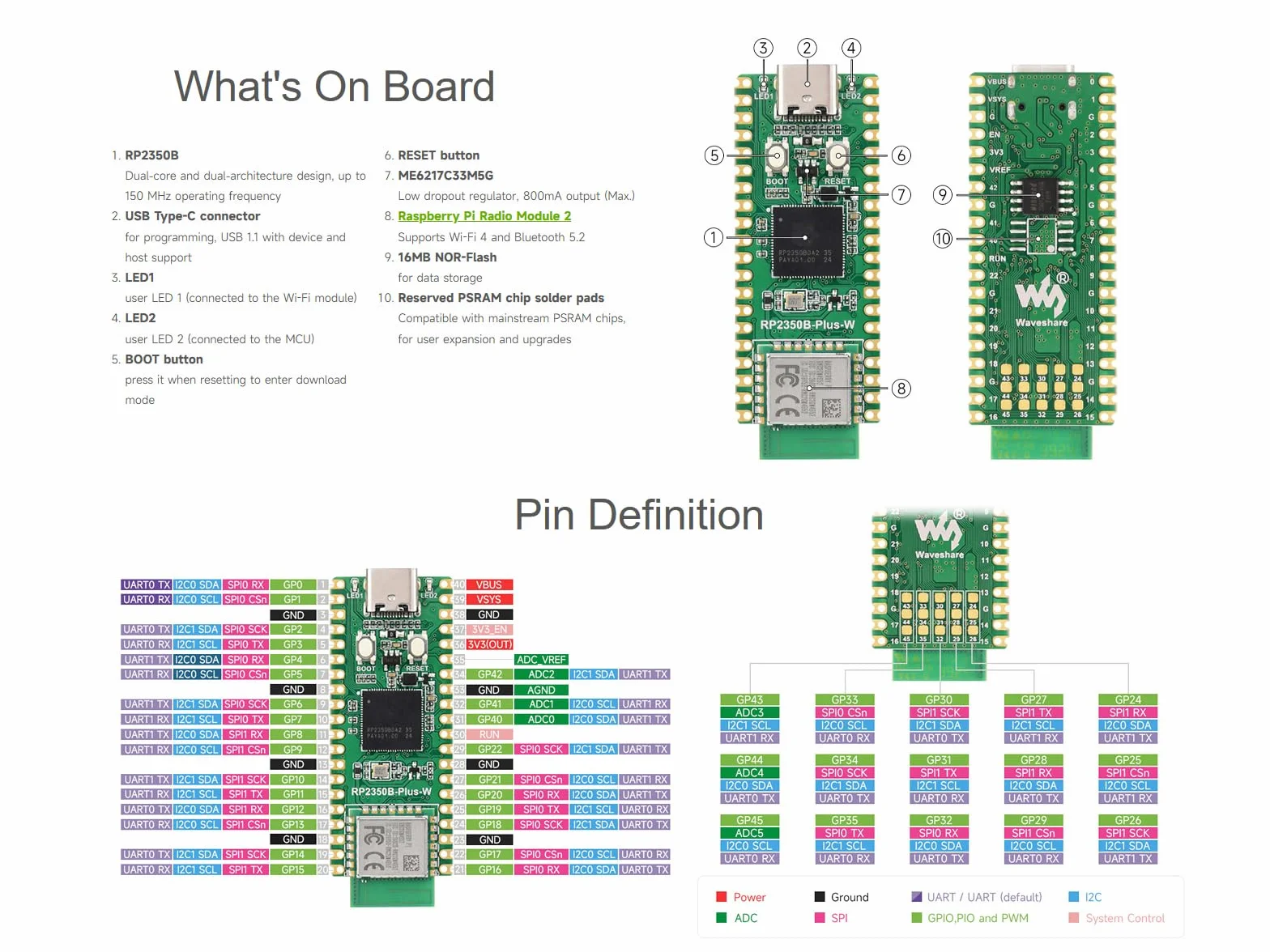Select the "RESET button" list item

[438, 155]
